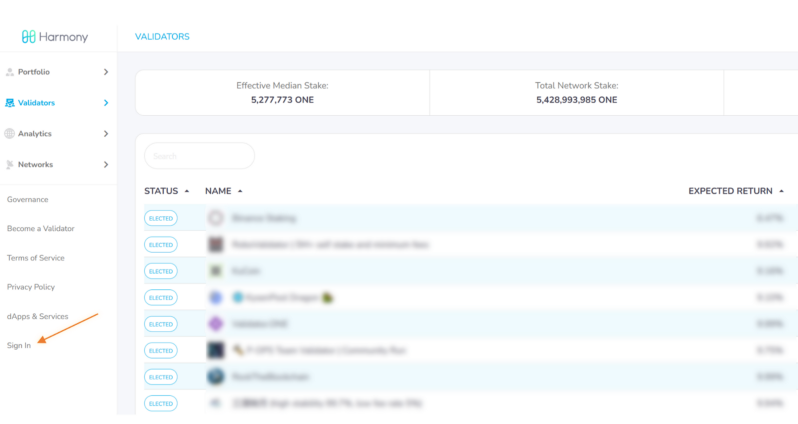The width and height of the screenshot is (798, 424).
Task: Click the Harmony logo
Action: click(x=54, y=37)
